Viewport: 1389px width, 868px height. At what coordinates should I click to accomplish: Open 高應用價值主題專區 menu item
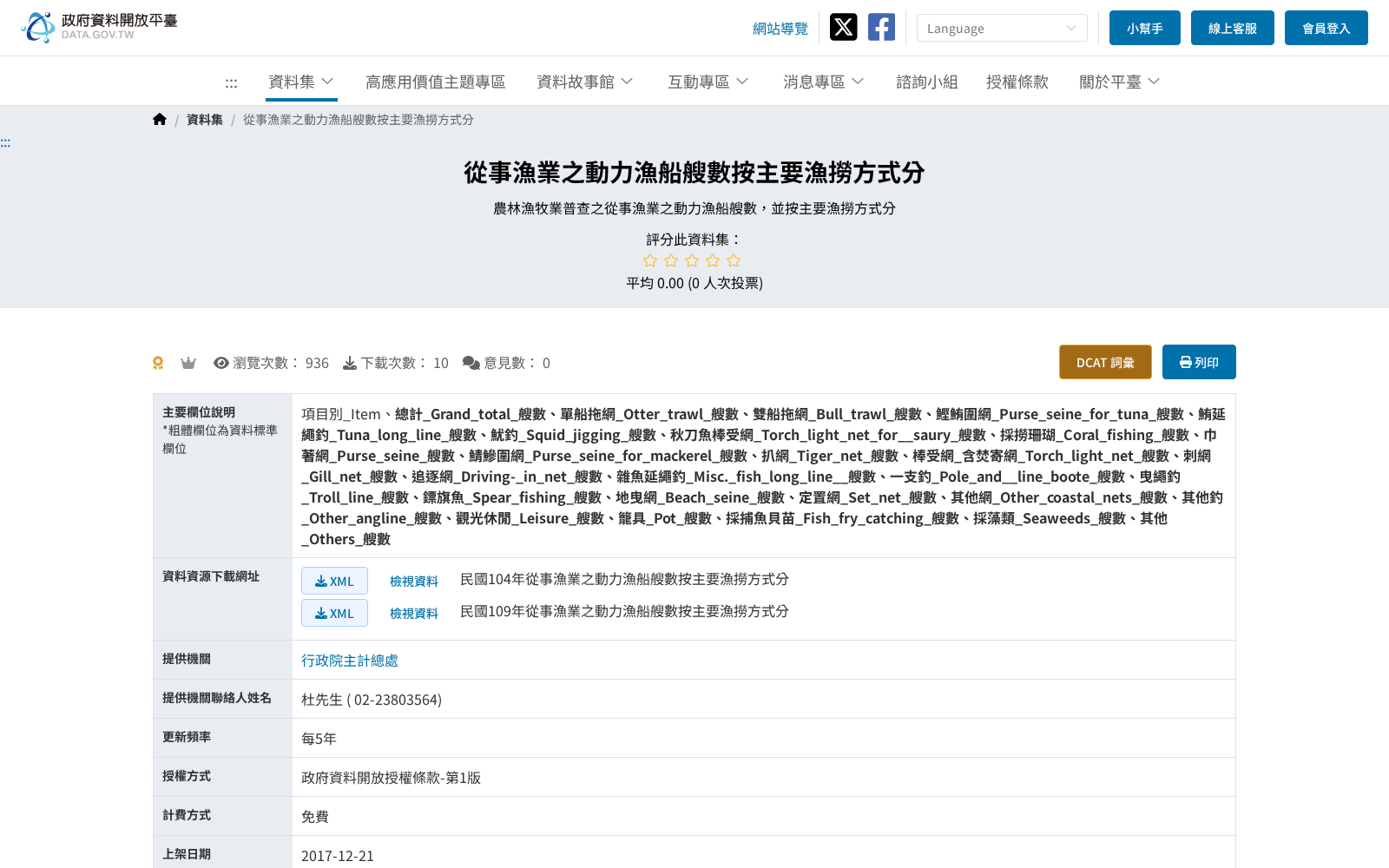click(436, 82)
